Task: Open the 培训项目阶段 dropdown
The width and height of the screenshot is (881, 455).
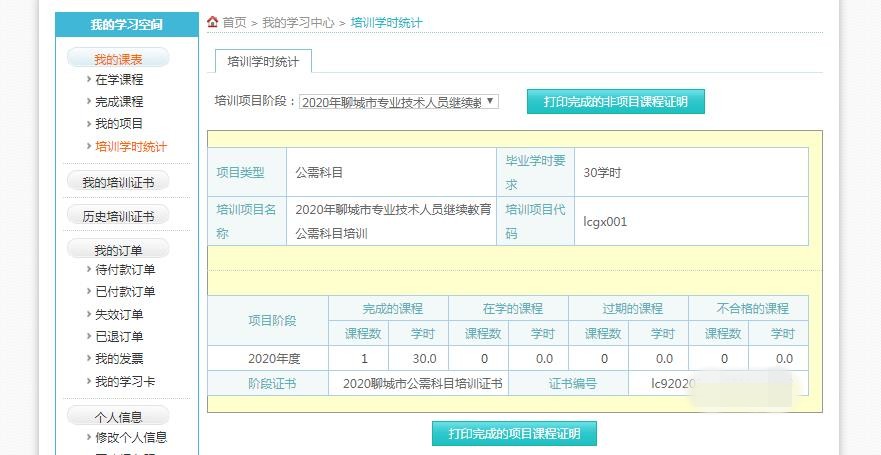Action: pyautogui.click(x=398, y=101)
